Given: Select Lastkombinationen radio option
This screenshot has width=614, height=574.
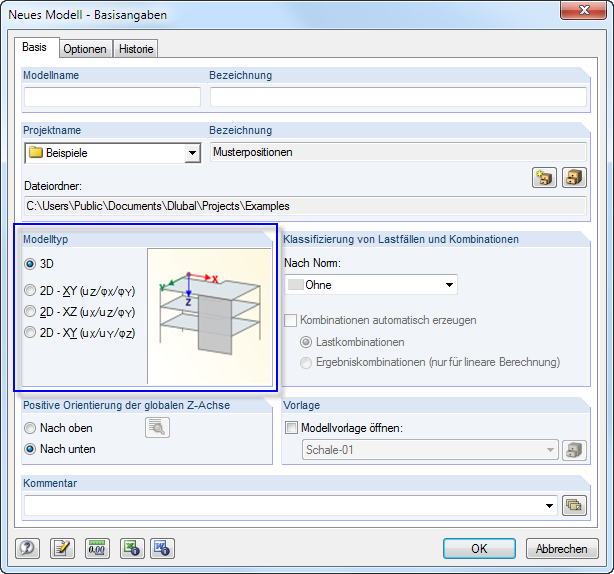Looking at the screenshot, I should tap(306, 342).
